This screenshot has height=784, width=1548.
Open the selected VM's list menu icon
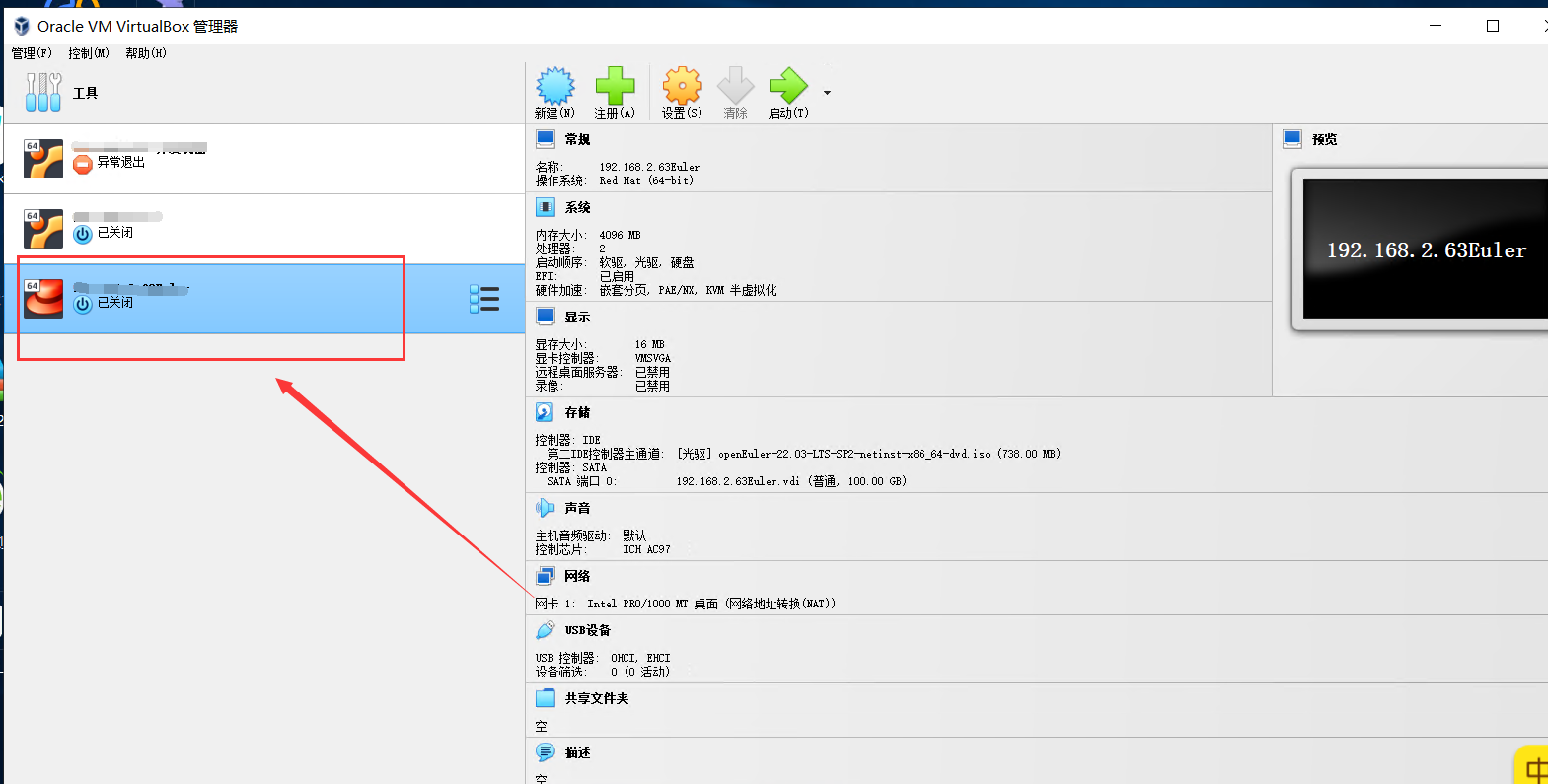click(484, 299)
